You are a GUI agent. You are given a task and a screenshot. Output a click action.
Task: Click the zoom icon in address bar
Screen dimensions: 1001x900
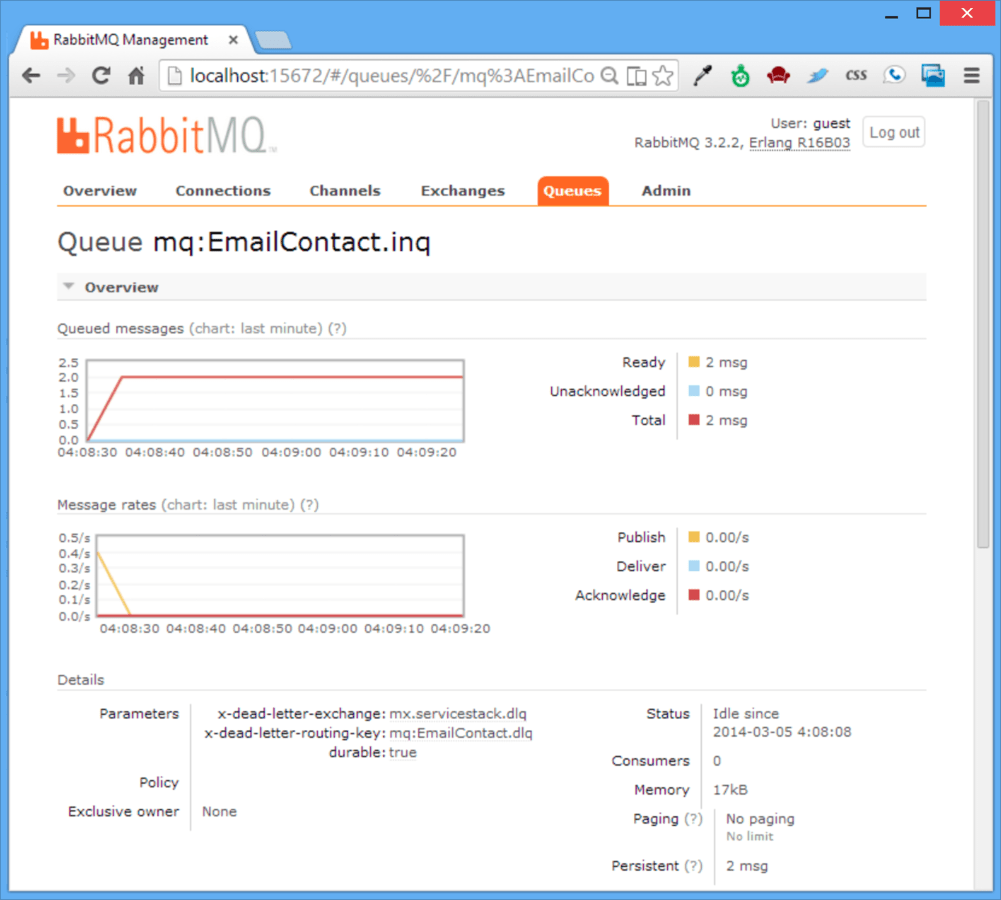609,75
